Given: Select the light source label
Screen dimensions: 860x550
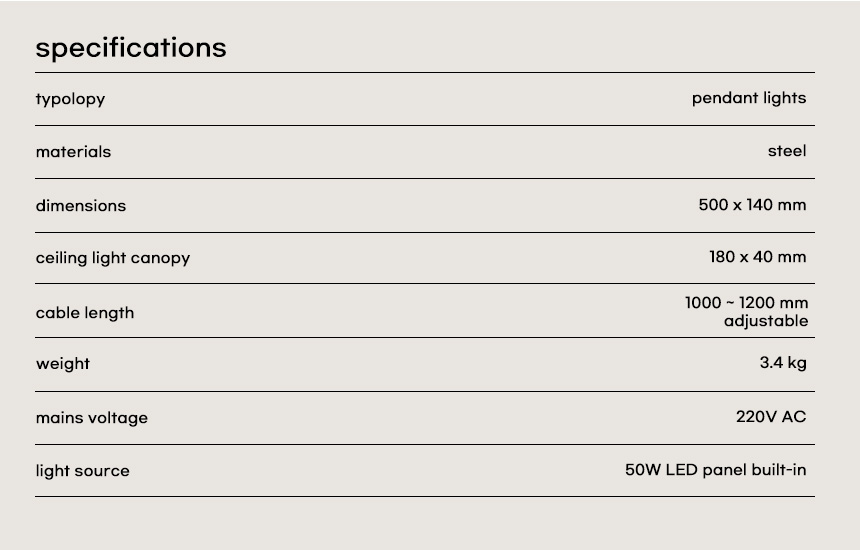Looking at the screenshot, I should pyautogui.click(x=83, y=471).
